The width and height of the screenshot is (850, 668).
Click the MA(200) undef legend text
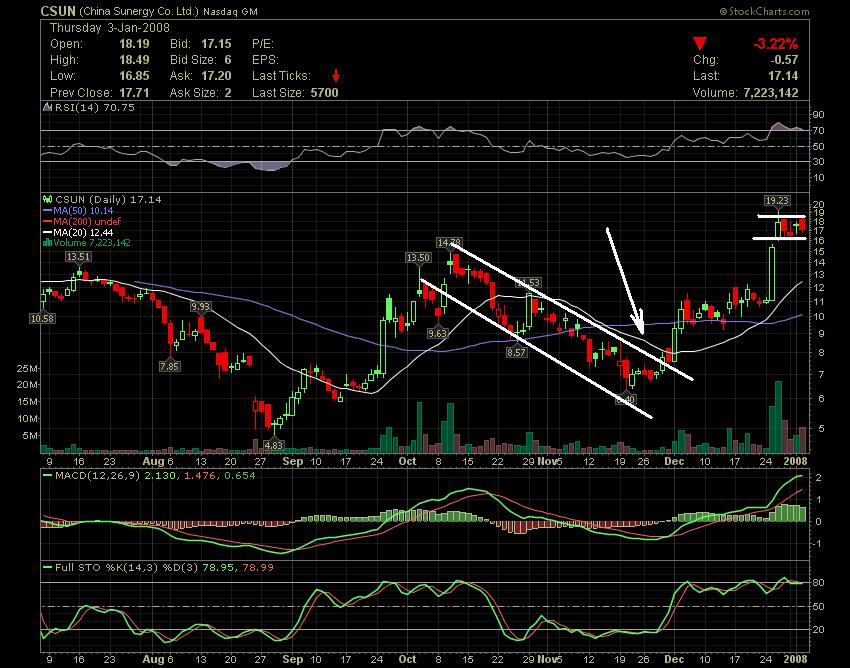pyautogui.click(x=87, y=221)
